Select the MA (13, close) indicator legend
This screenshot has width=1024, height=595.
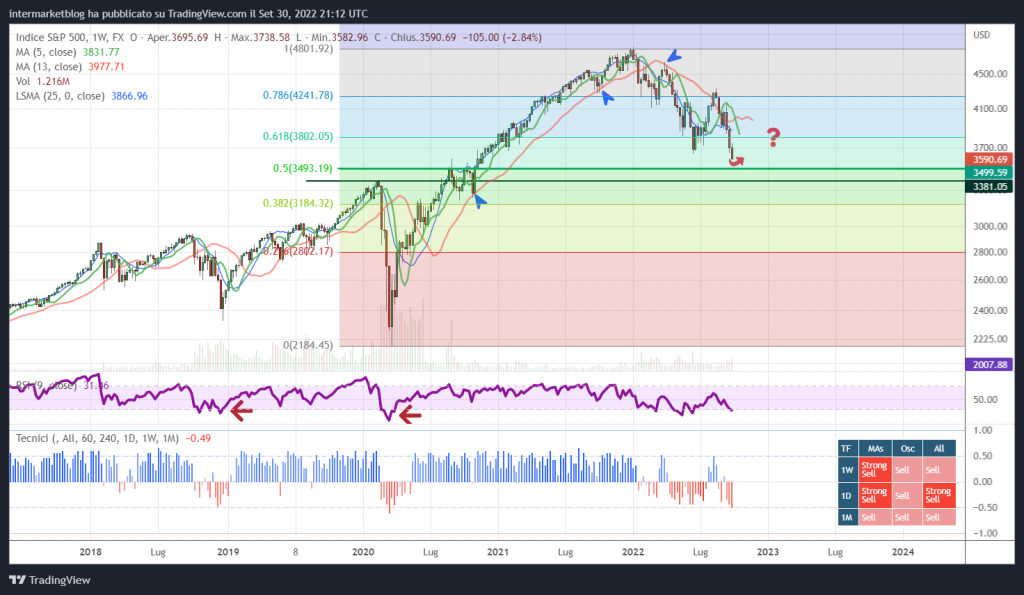[x=68, y=67]
